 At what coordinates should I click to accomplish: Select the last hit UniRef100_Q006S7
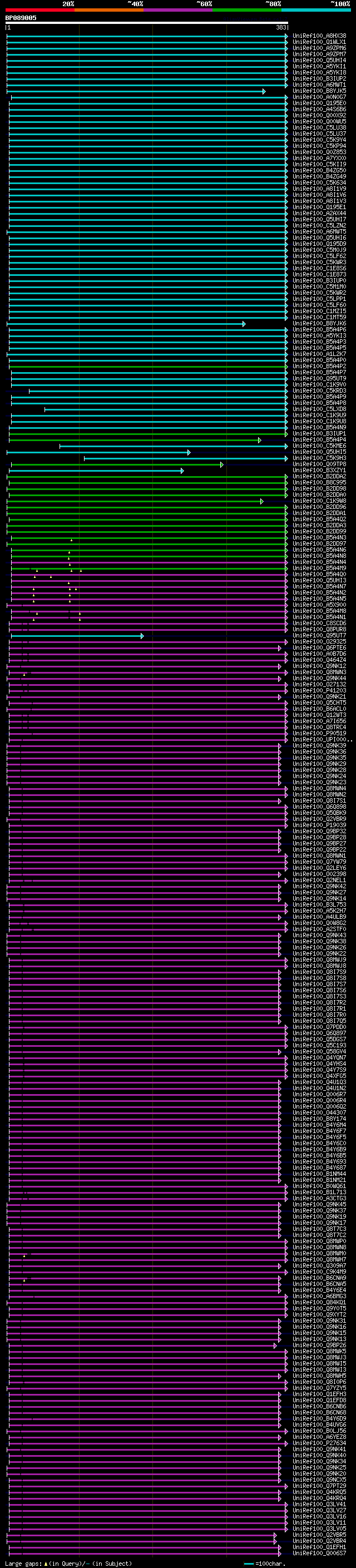[x=319, y=1553]
